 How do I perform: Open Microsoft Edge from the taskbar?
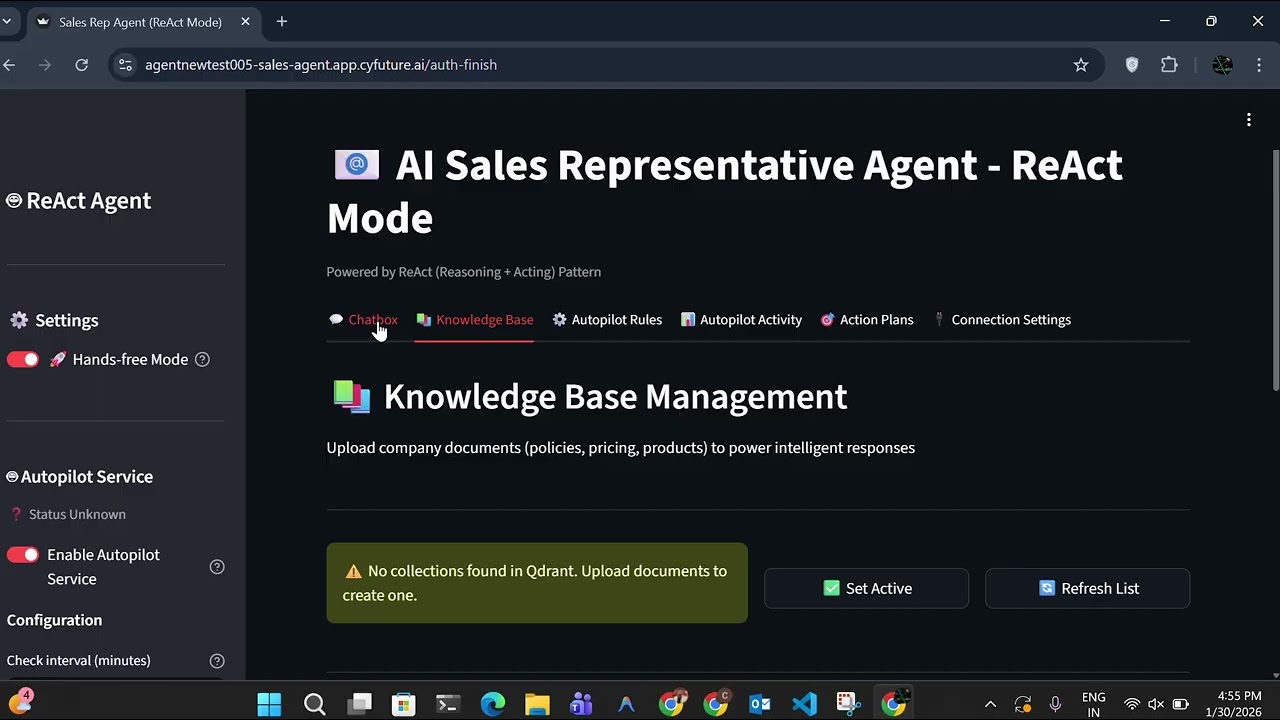tap(492, 704)
